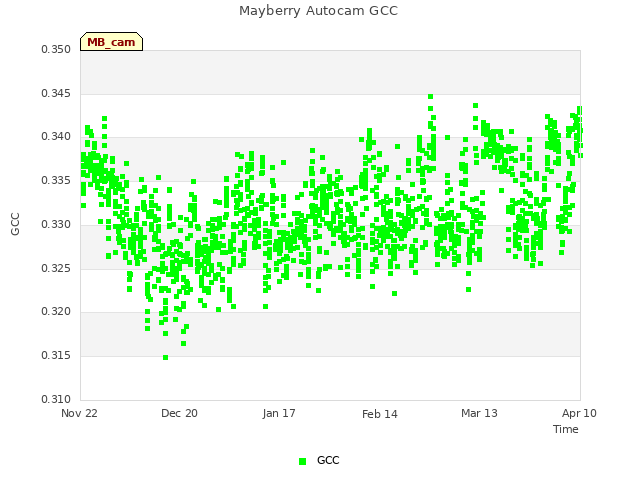Click the MB_cam label tab
The image size is (640, 480).
[111, 42]
